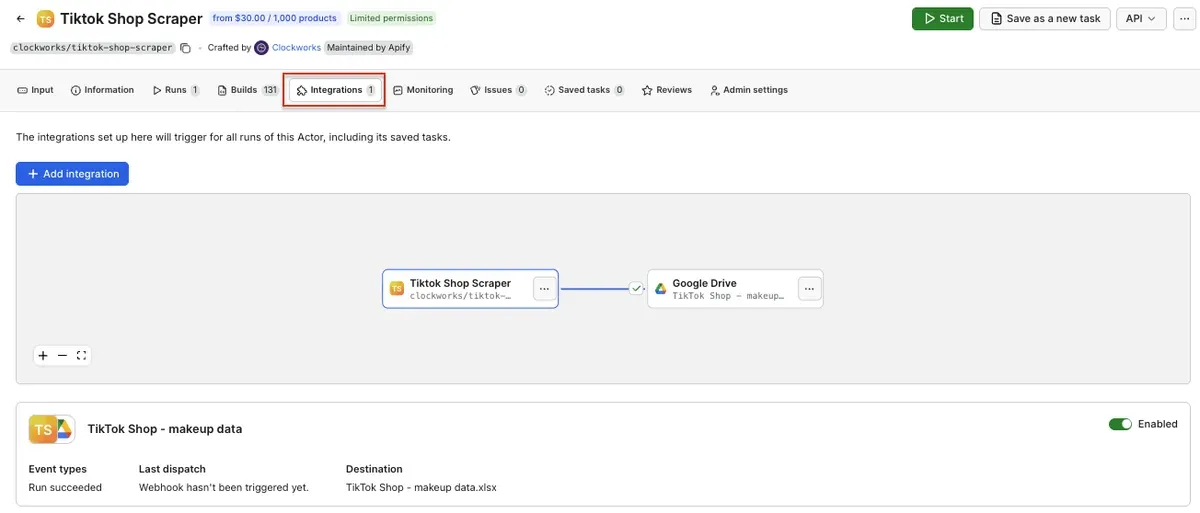This screenshot has height=513, width=1200.
Task: Select the Integrations tab
Action: click(336, 90)
